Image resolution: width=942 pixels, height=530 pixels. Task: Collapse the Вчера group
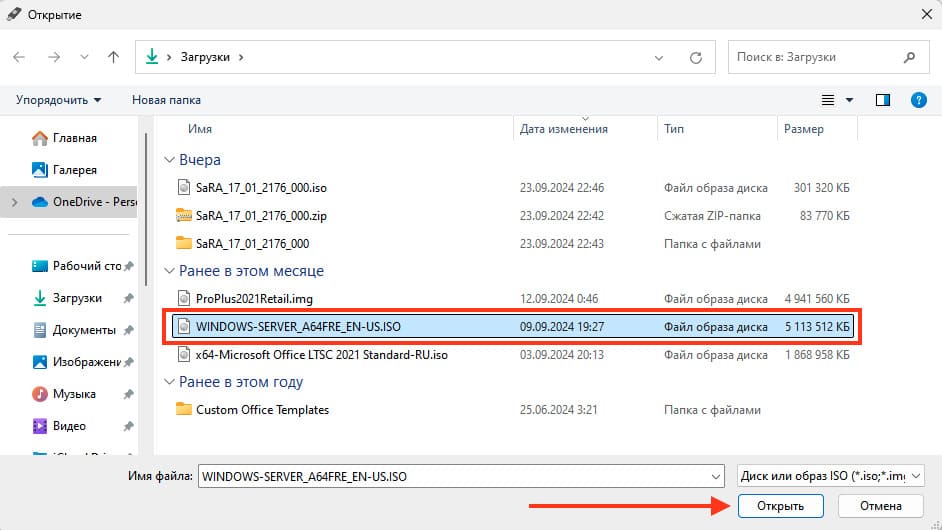pyautogui.click(x=167, y=160)
